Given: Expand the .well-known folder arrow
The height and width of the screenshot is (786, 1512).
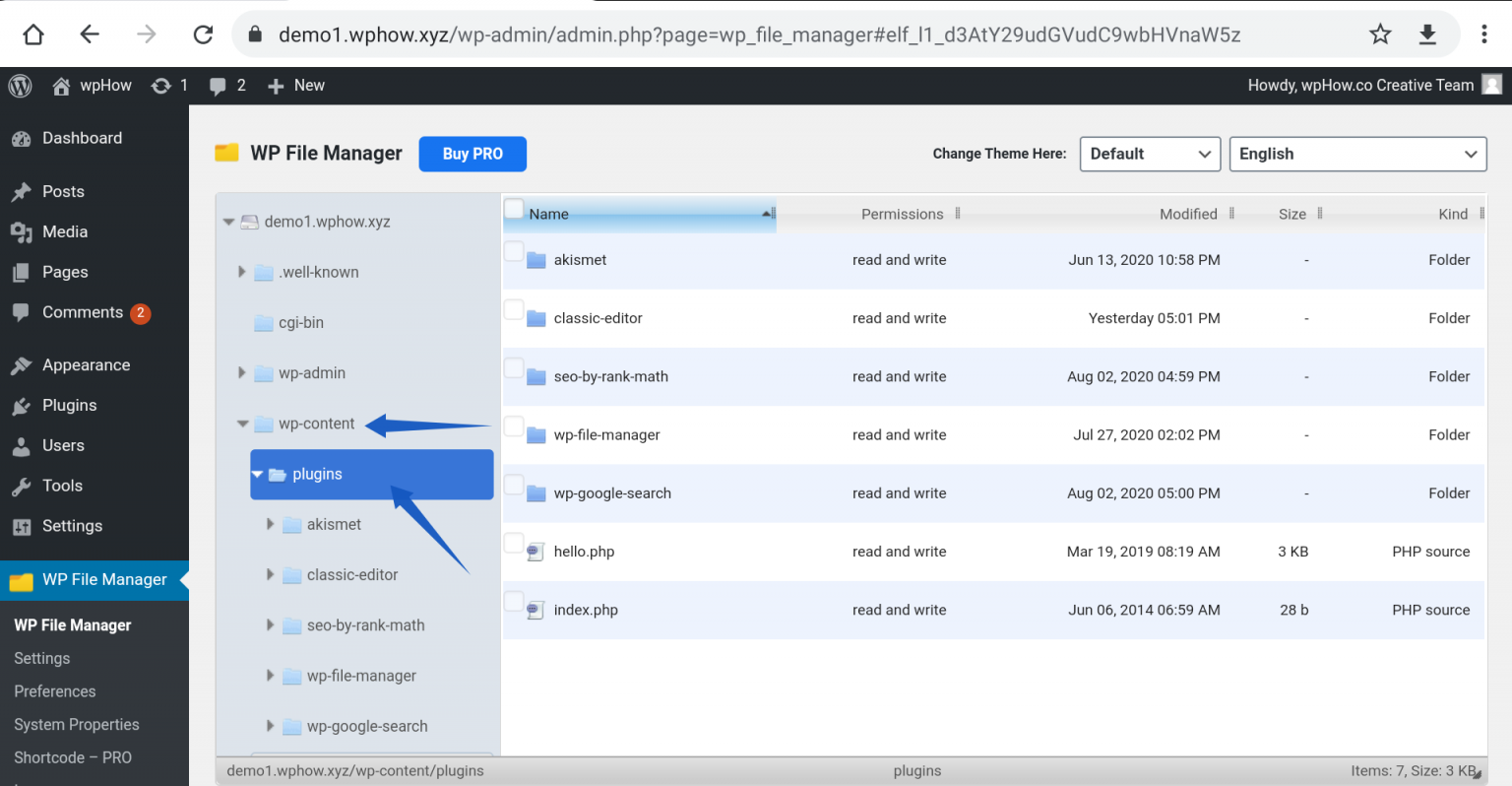Looking at the screenshot, I should tap(242, 272).
